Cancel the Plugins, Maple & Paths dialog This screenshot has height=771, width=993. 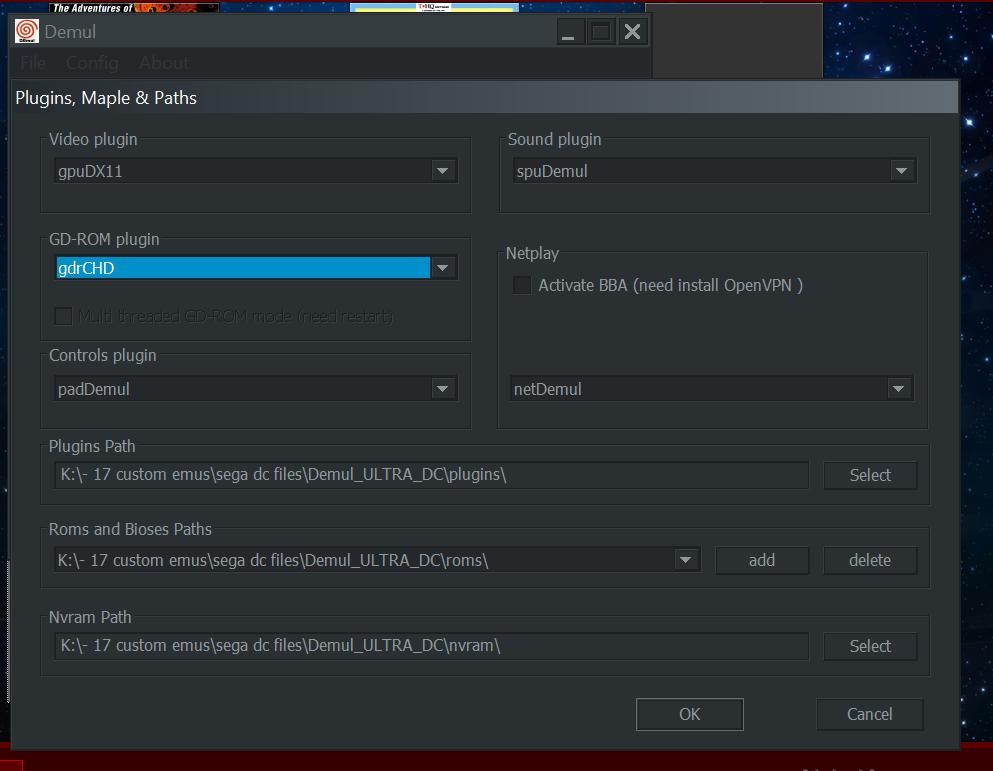(870, 714)
